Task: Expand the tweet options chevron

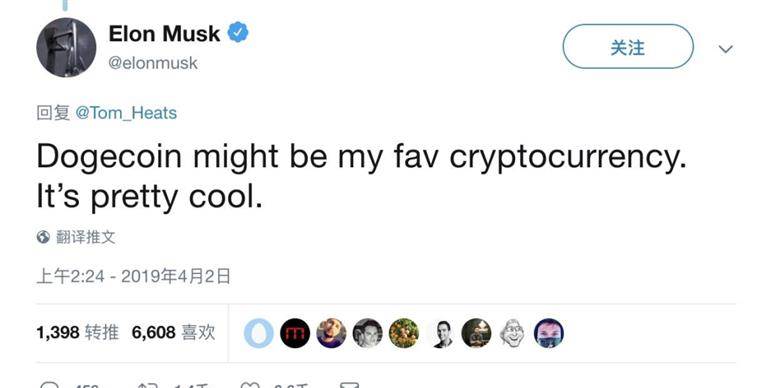Action: coord(726,49)
